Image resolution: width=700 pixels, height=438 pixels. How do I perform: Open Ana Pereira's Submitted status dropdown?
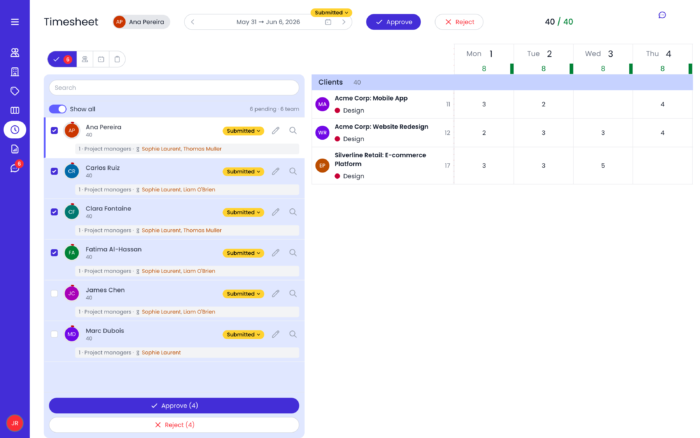243,131
